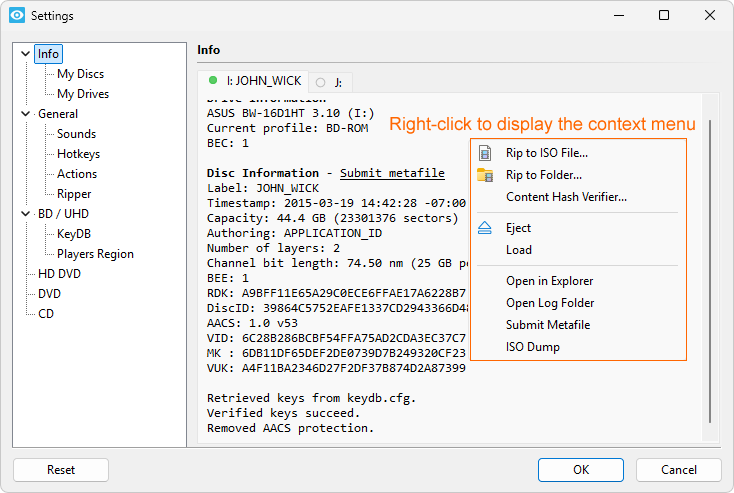Collapse the General tree section
This screenshot has width=734, height=493.
(x=26, y=114)
